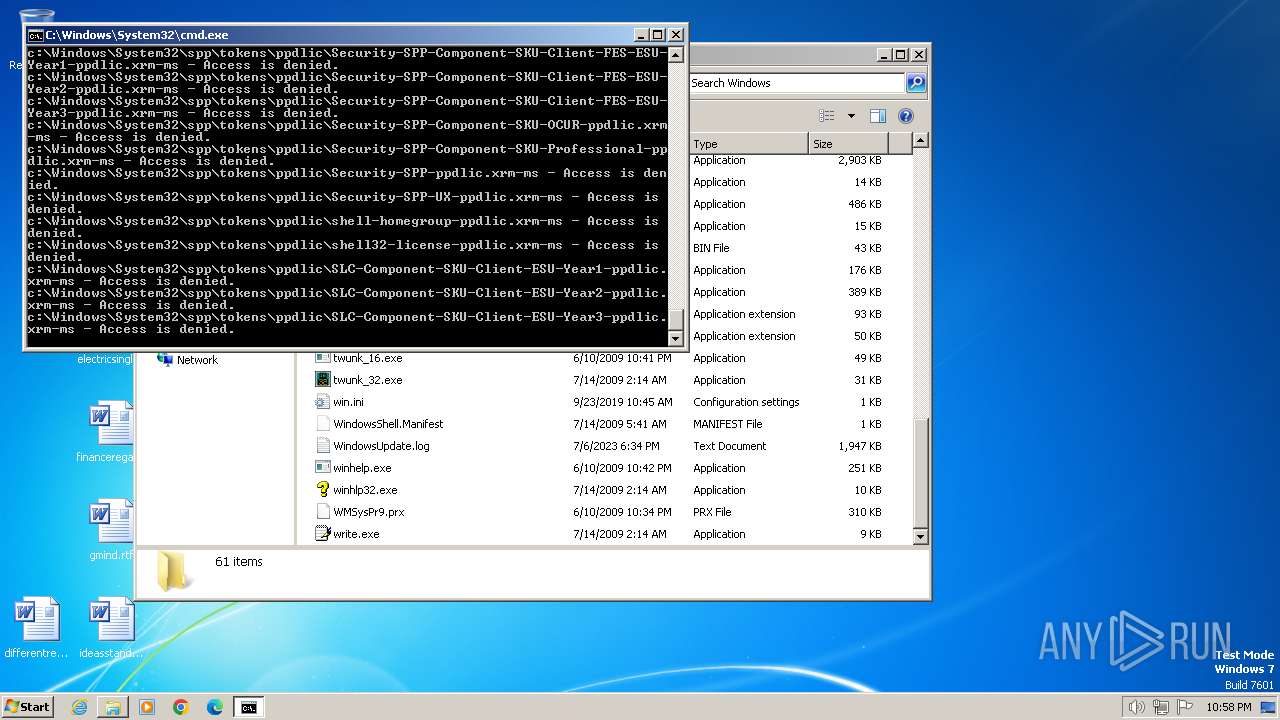Image resolution: width=1280 pixels, height=720 pixels.
Task: Toggle the preview pane icon
Action: (x=877, y=116)
